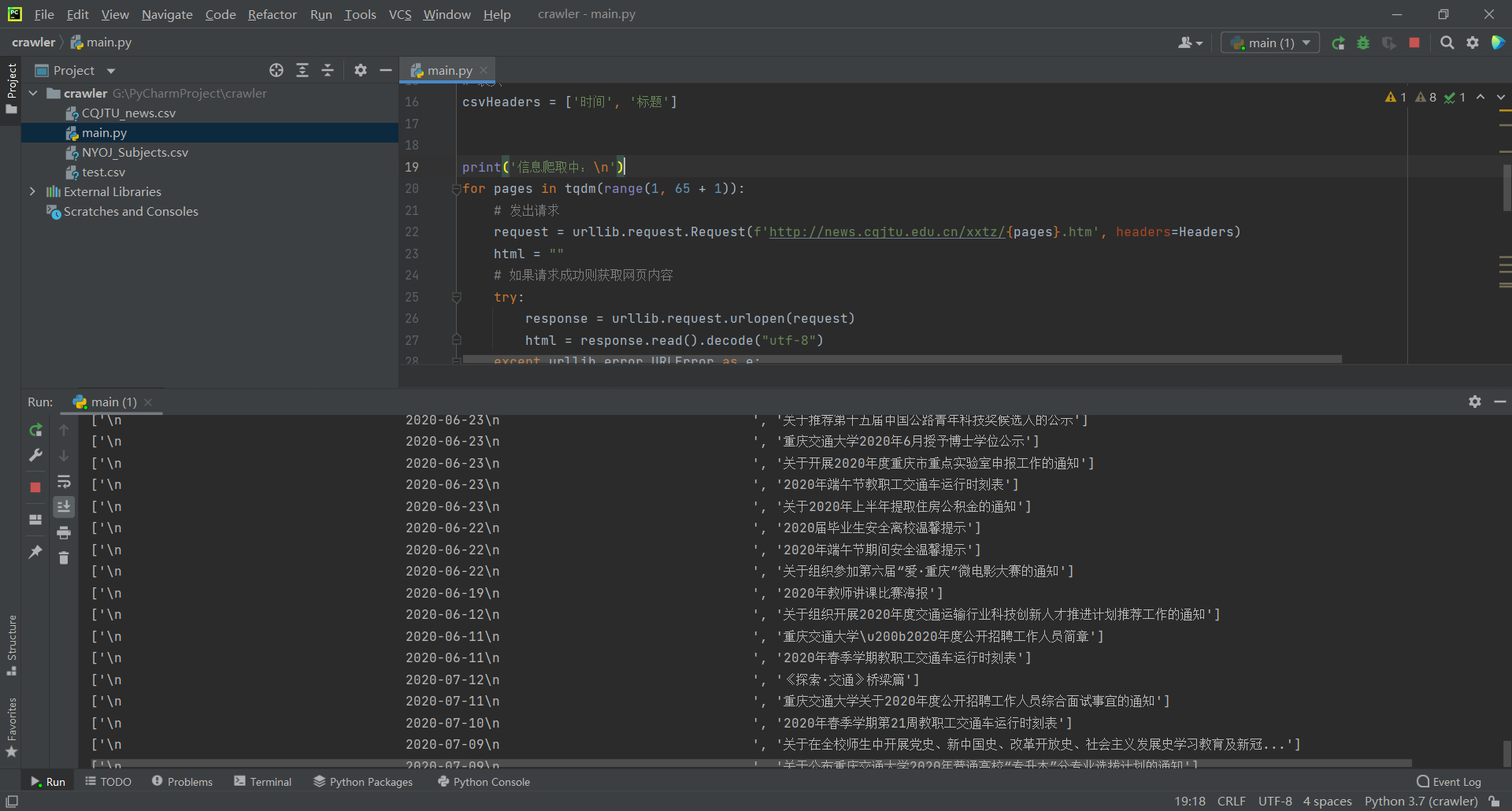Open the Python Packages tool window
The image size is (1512, 811).
[363, 782]
